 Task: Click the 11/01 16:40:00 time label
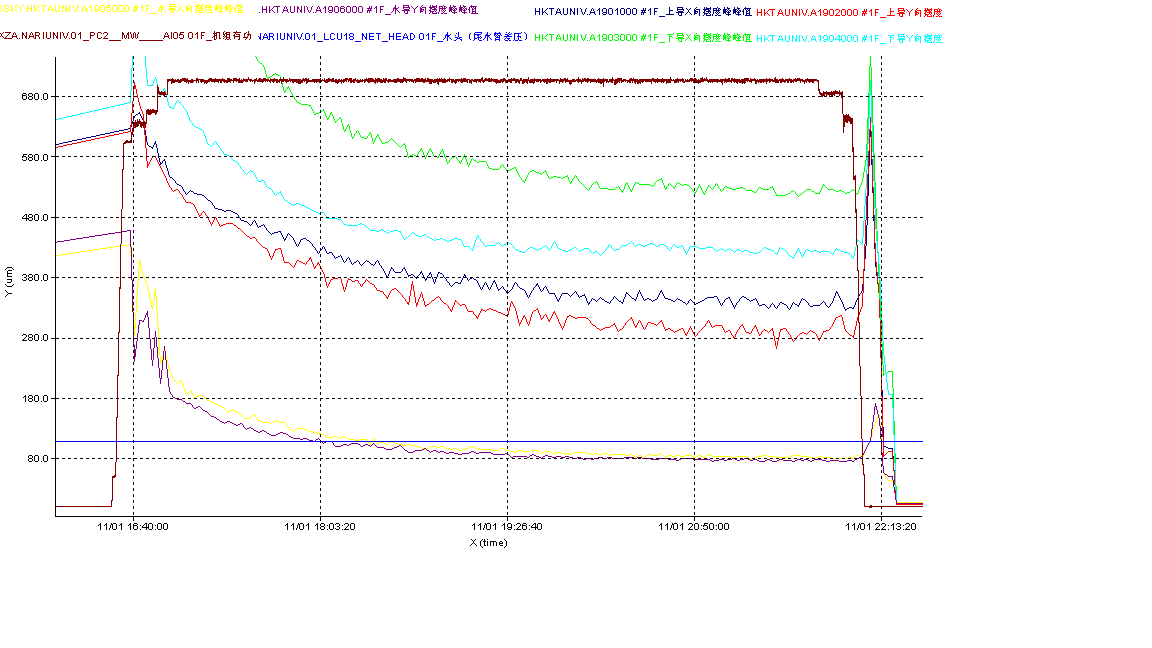132,526
